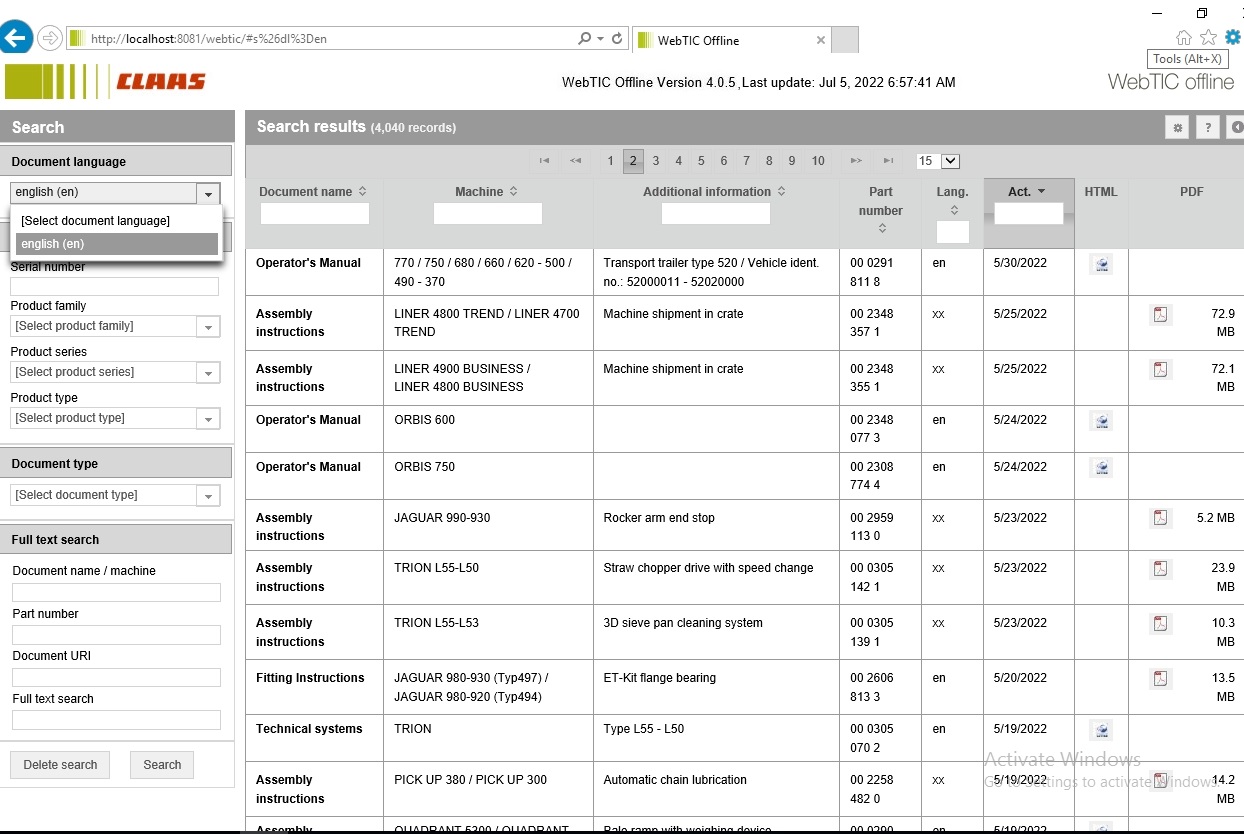This screenshot has height=834, width=1244.
Task: Go to results page 8
Action: point(769,161)
